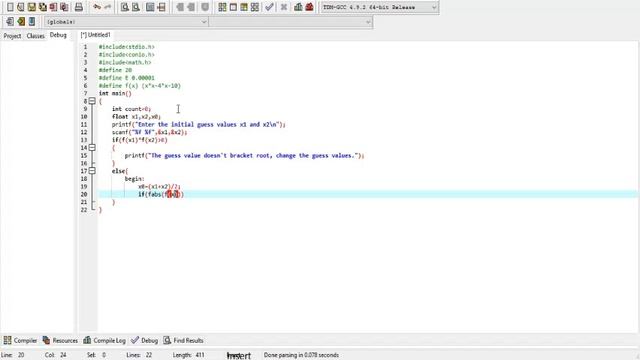Click the Redo toolbar icon
The height and width of the screenshot is (360, 640).
(x=108, y=7)
